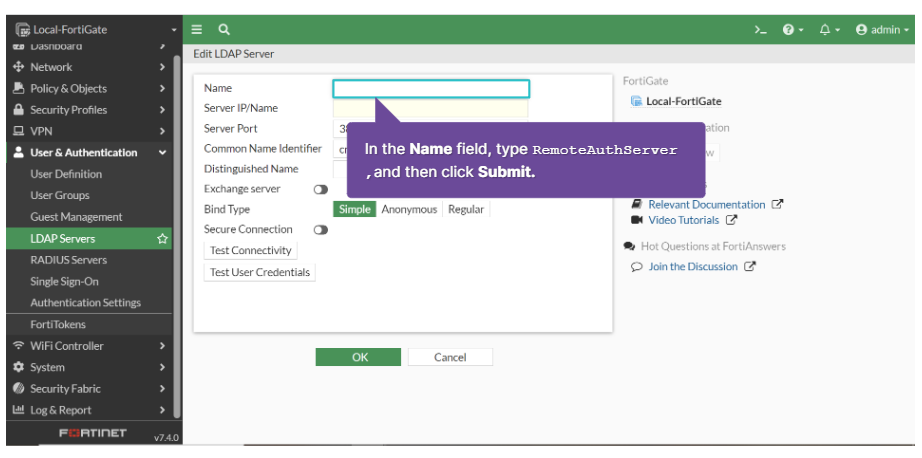Screen dimensions: 922x458
Task: Open Relevant Documentation link
Action: coord(707,205)
